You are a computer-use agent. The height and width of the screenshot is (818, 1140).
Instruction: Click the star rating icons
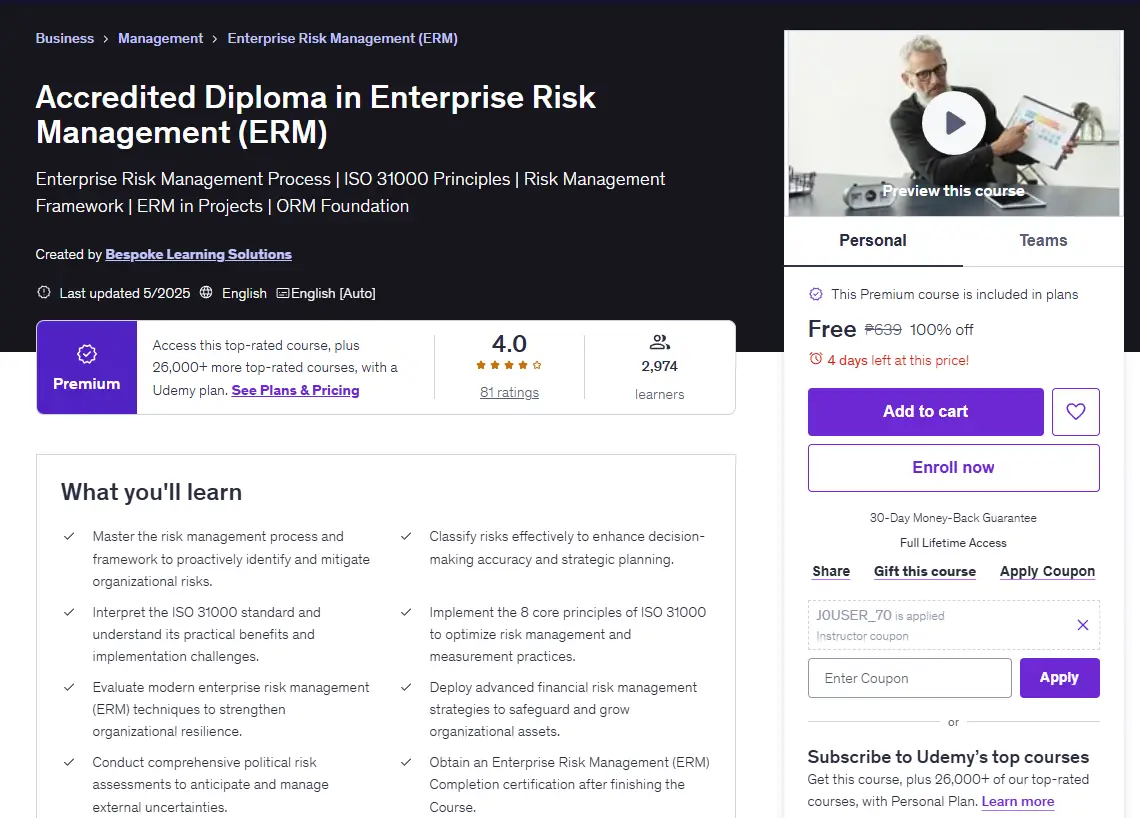click(509, 365)
